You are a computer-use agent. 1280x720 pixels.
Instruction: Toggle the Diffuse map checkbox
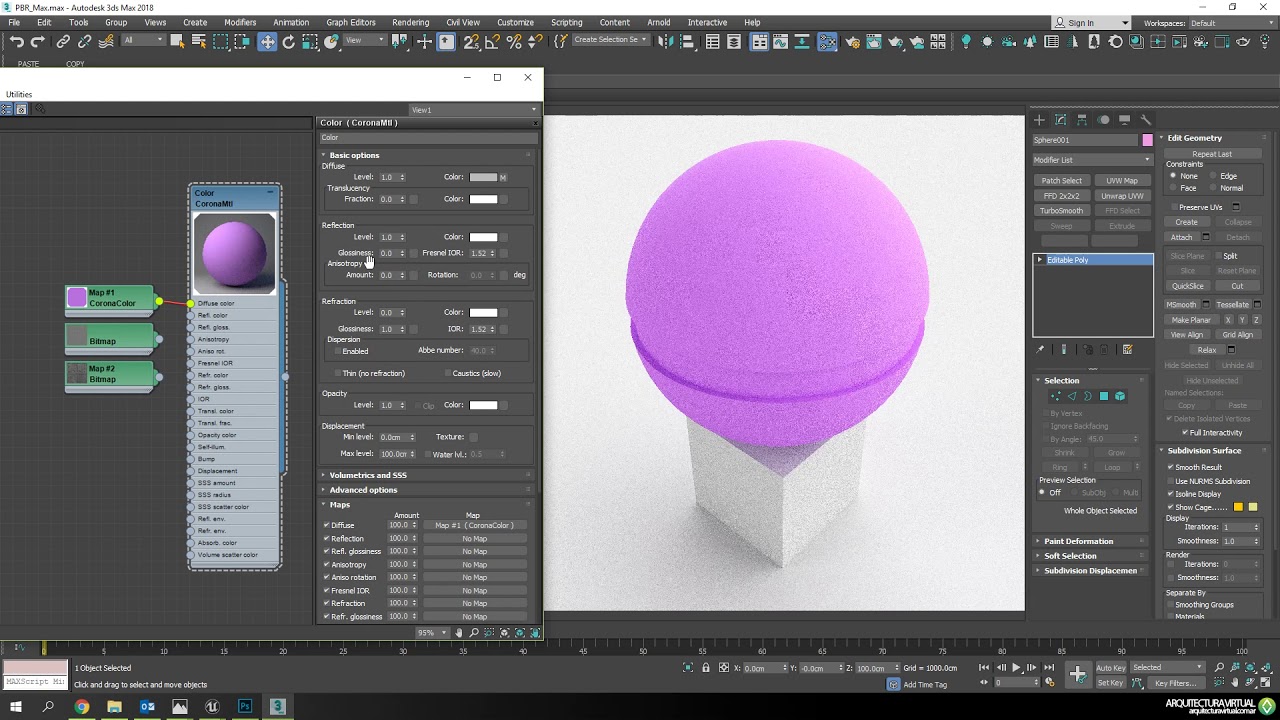click(327, 525)
